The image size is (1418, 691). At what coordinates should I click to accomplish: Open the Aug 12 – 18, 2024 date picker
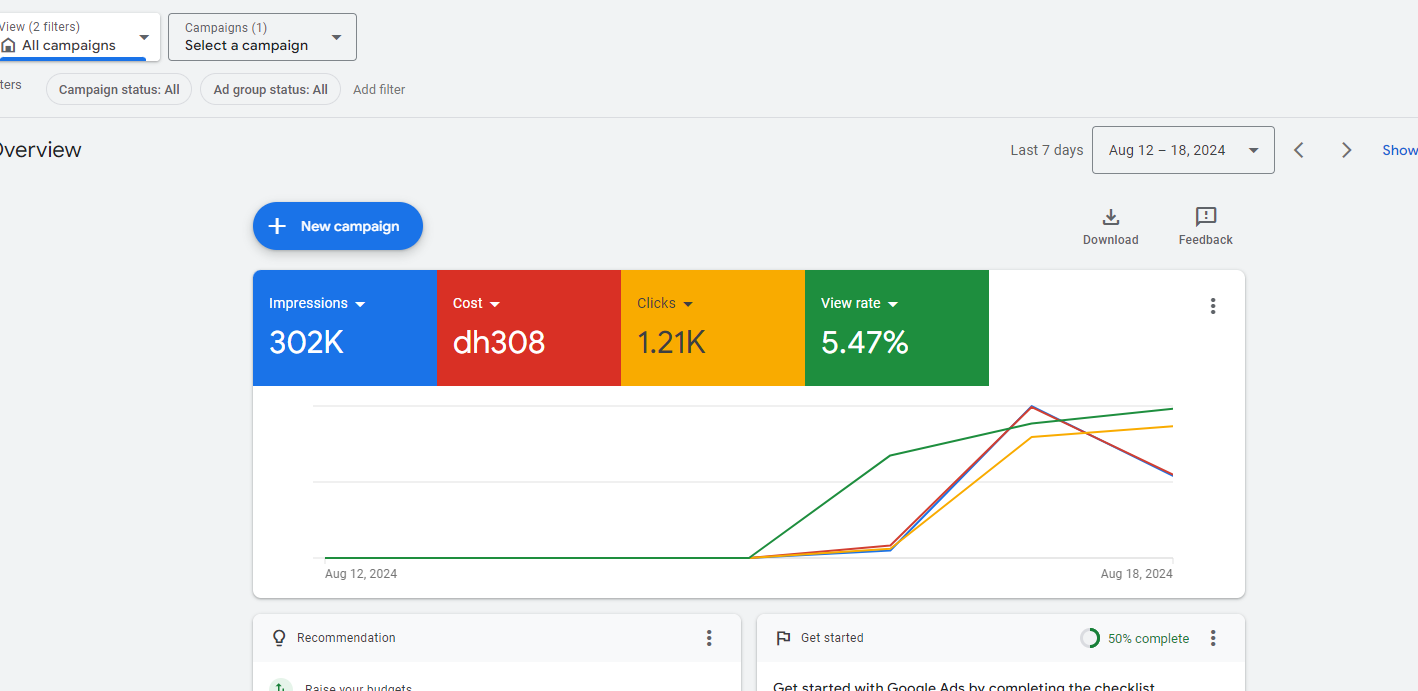tap(1182, 150)
